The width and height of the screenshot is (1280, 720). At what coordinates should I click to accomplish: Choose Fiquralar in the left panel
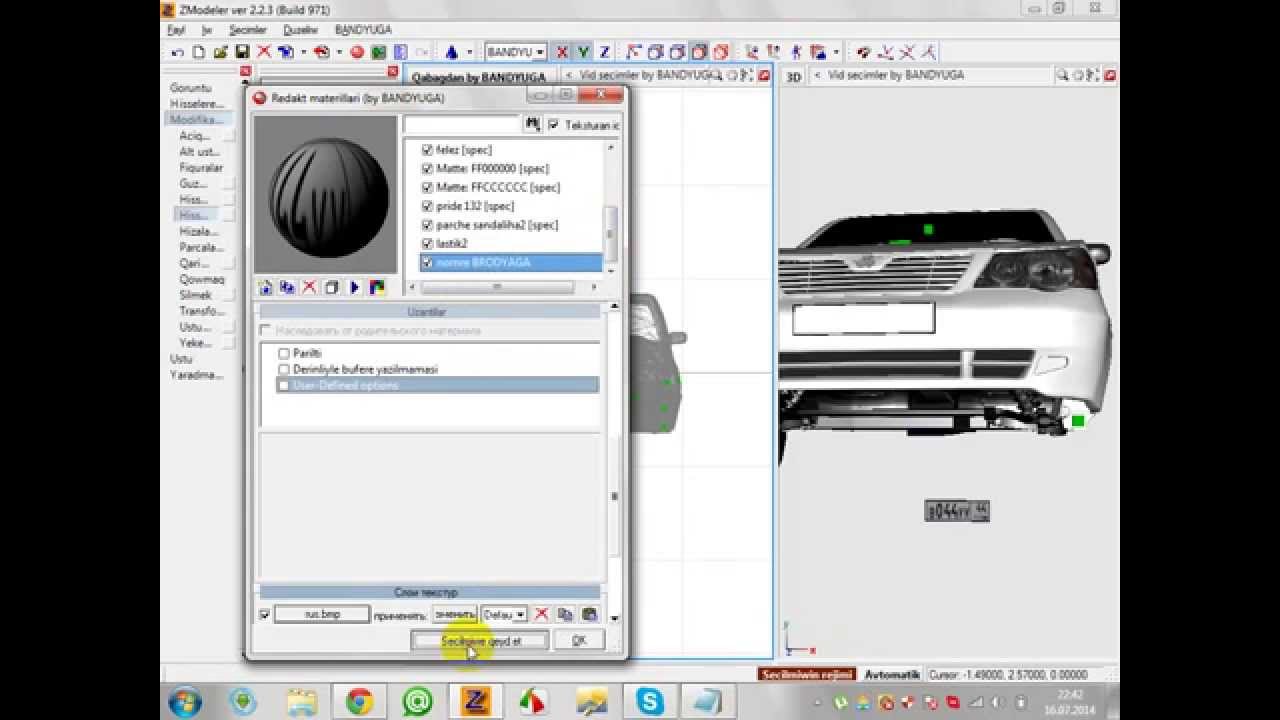pyautogui.click(x=201, y=168)
